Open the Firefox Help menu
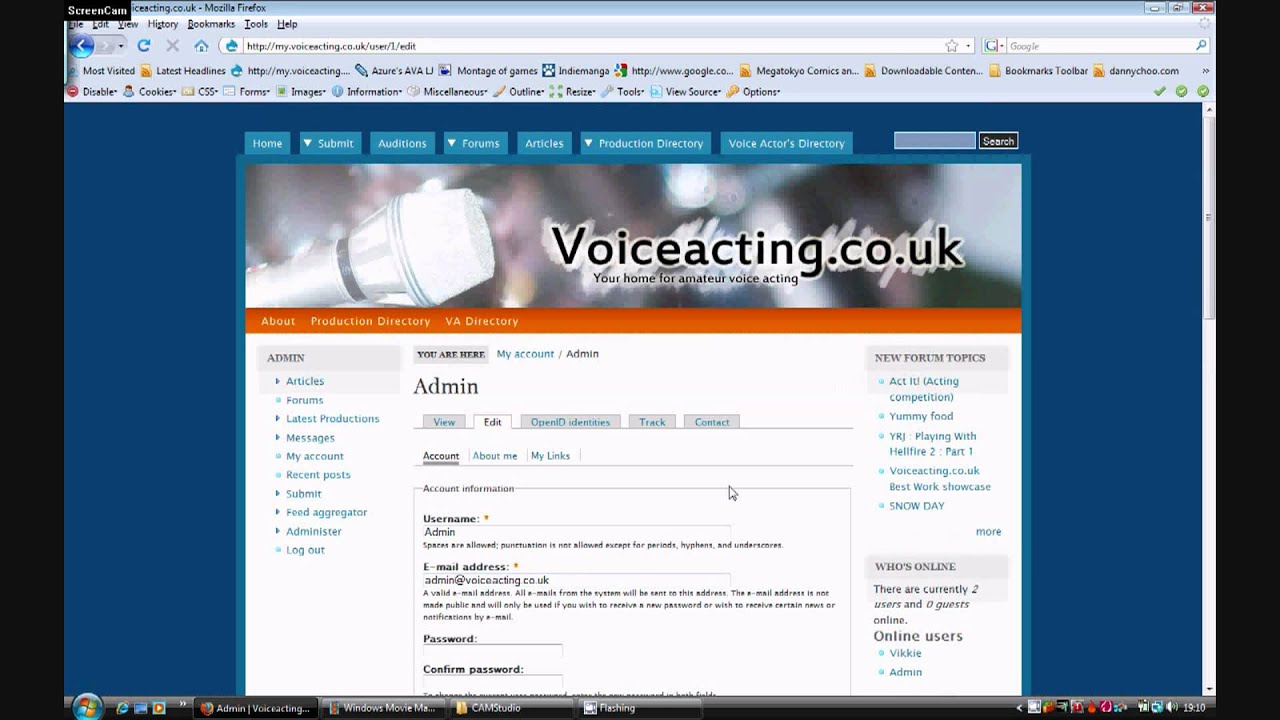This screenshot has width=1280, height=720. coord(287,24)
